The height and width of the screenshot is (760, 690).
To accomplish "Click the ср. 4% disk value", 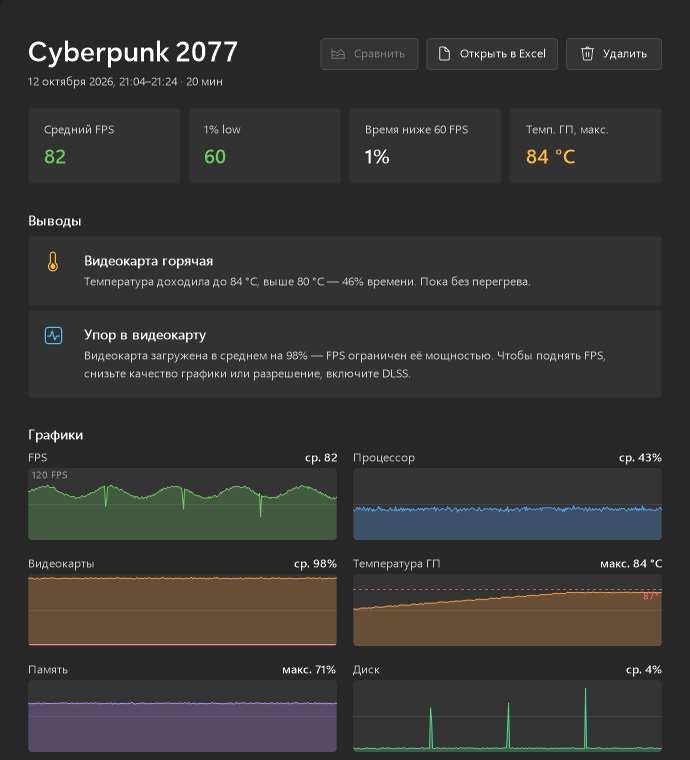I will (x=643, y=670).
